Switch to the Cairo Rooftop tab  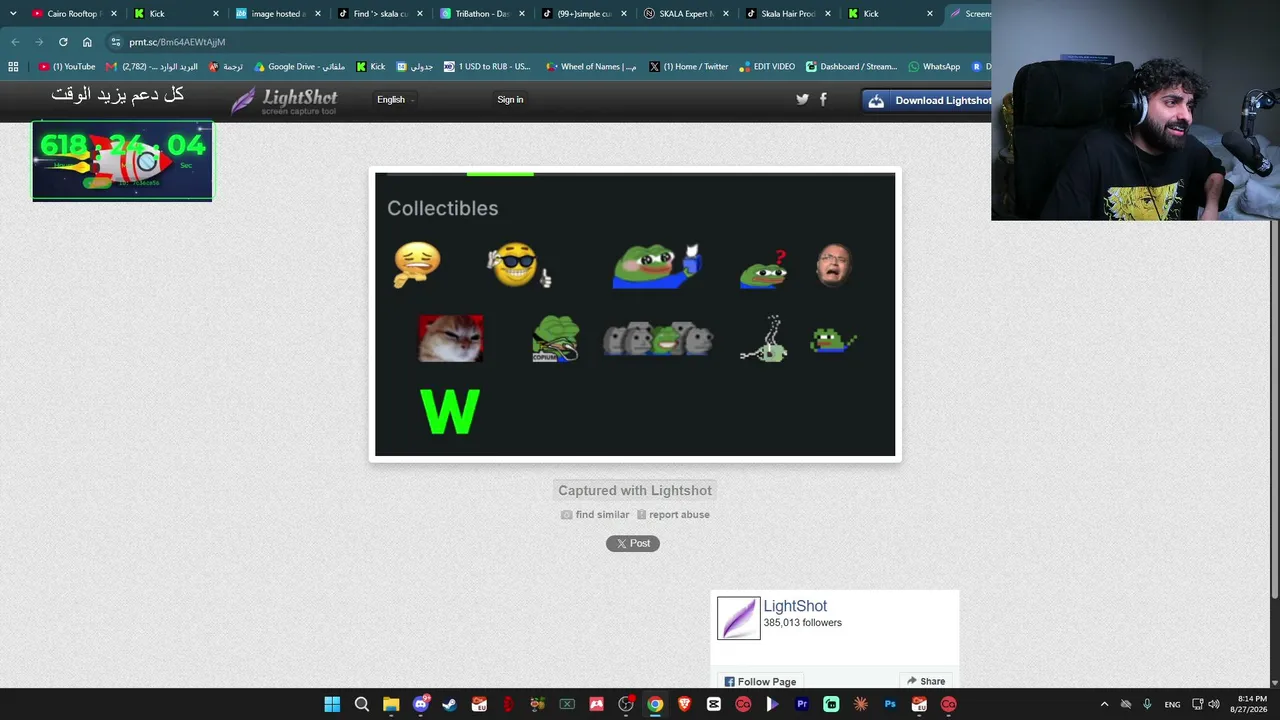pyautogui.click(x=75, y=14)
